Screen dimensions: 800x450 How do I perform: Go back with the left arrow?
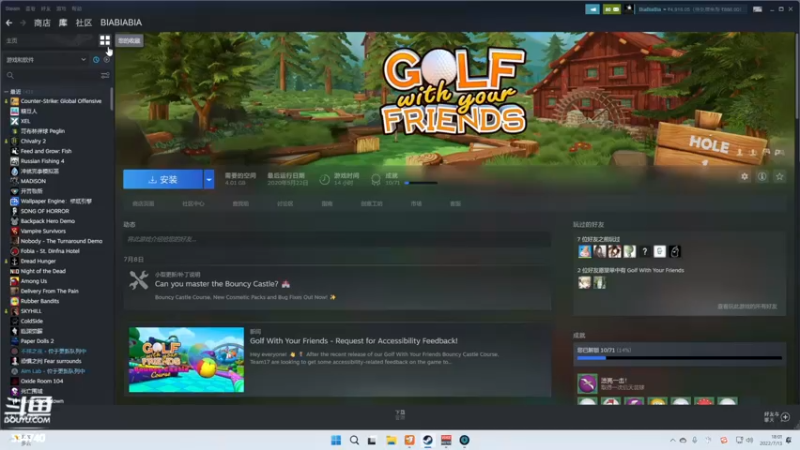click(x=9, y=22)
